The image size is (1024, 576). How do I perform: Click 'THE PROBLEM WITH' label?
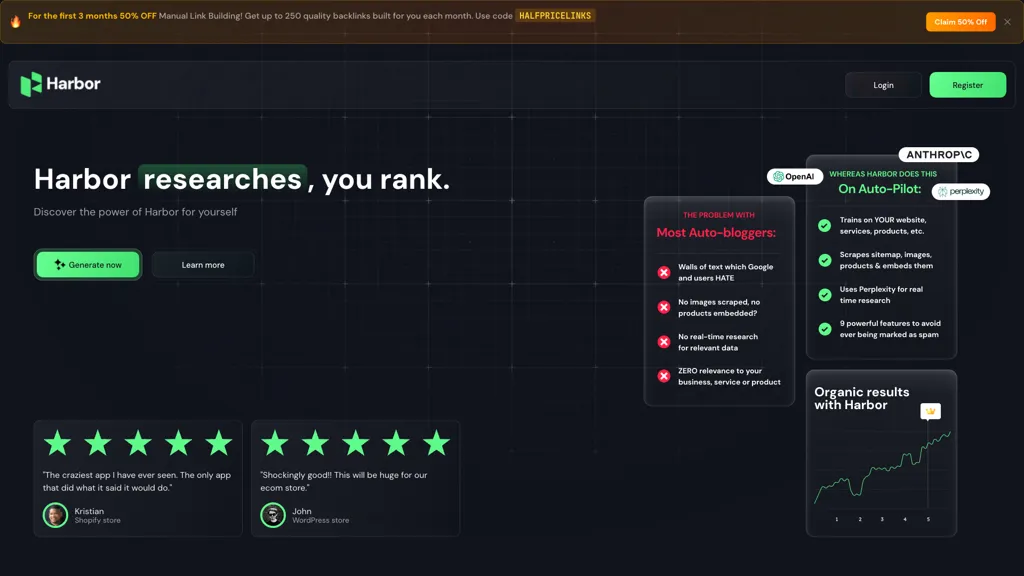tap(718, 215)
